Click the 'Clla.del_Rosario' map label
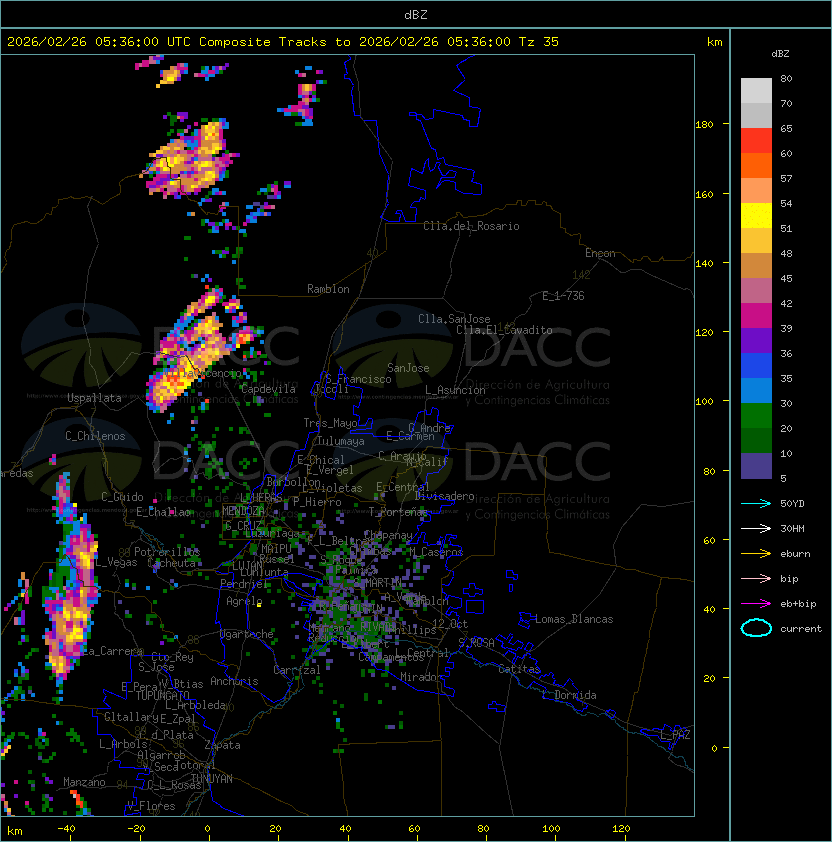 click(x=471, y=226)
